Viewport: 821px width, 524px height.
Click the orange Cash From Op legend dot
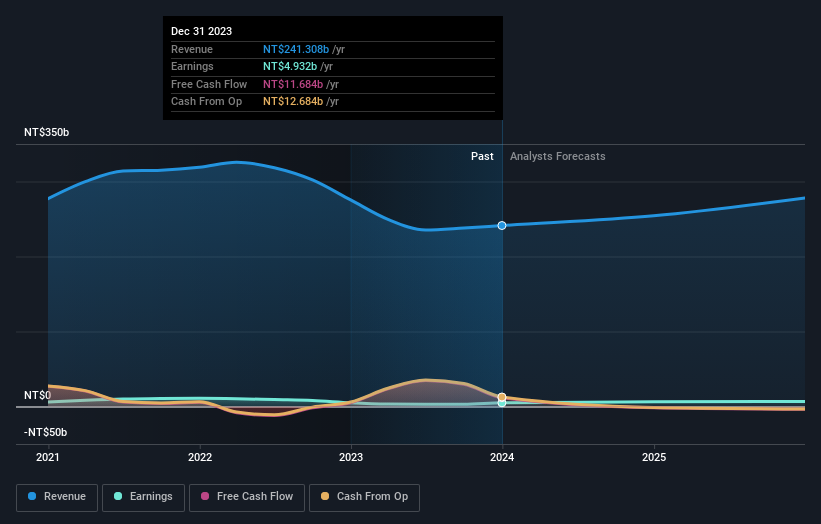[325, 496]
